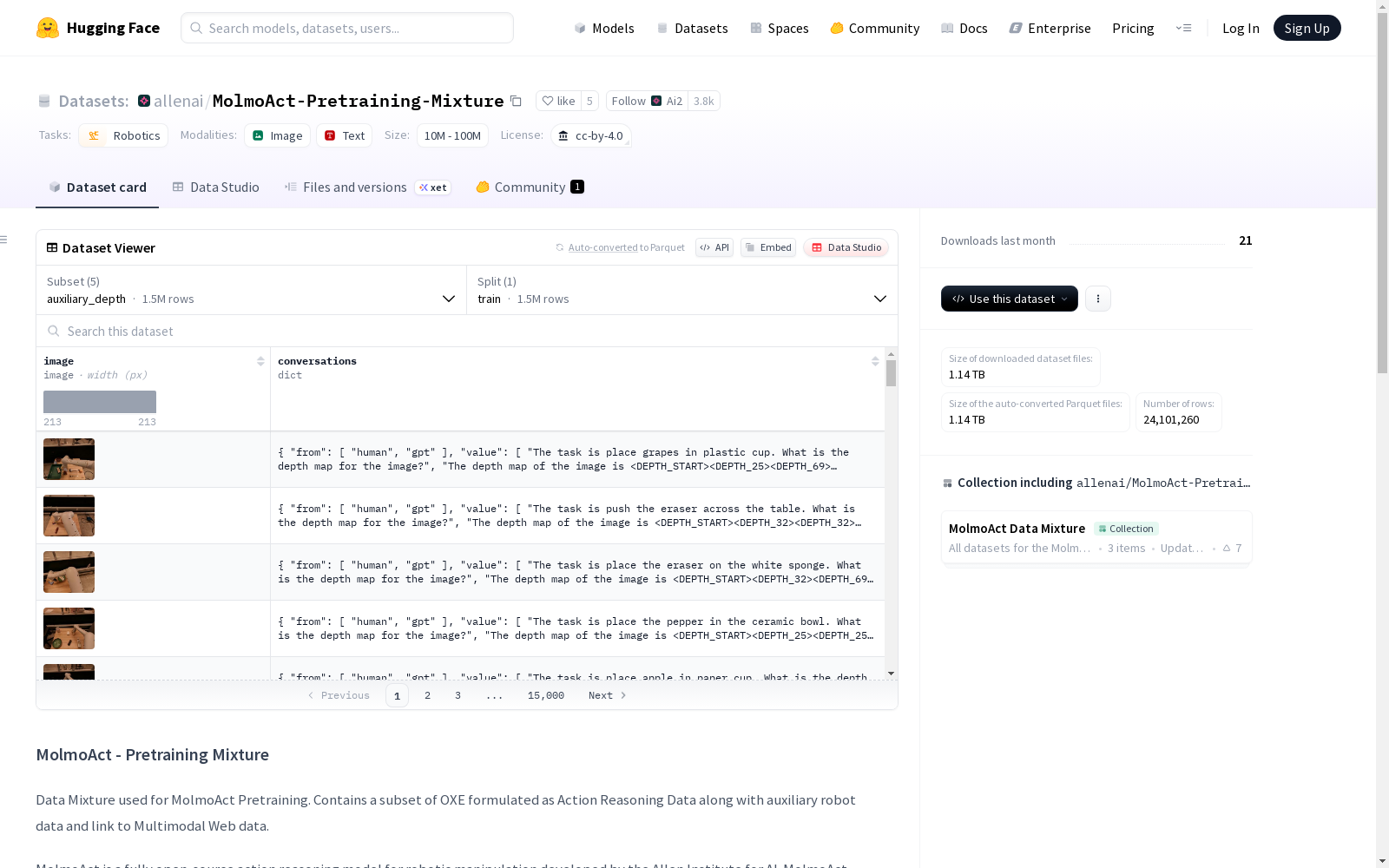Click the Log In link
Image resolution: width=1389 pixels, height=868 pixels.
click(1241, 28)
